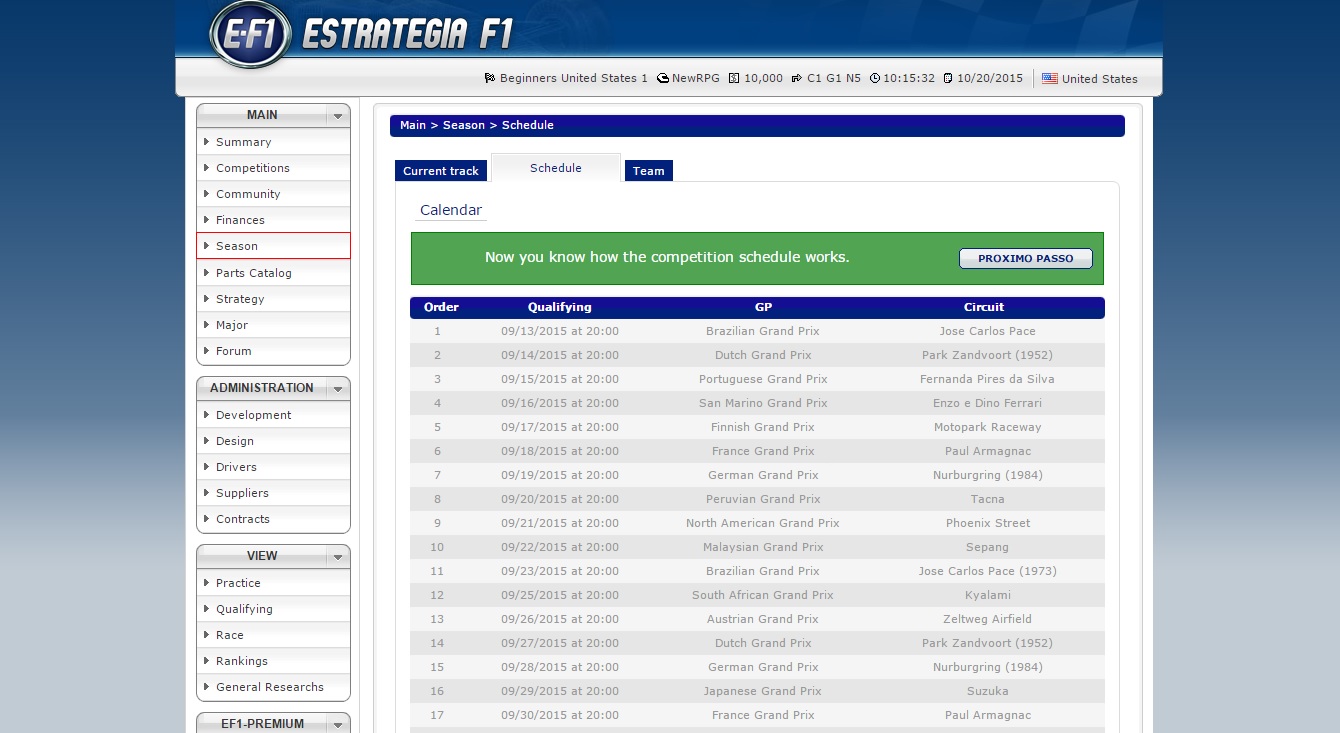Collapse the ADMINISTRATION panel arrow
This screenshot has width=1340, height=733.
click(x=338, y=389)
